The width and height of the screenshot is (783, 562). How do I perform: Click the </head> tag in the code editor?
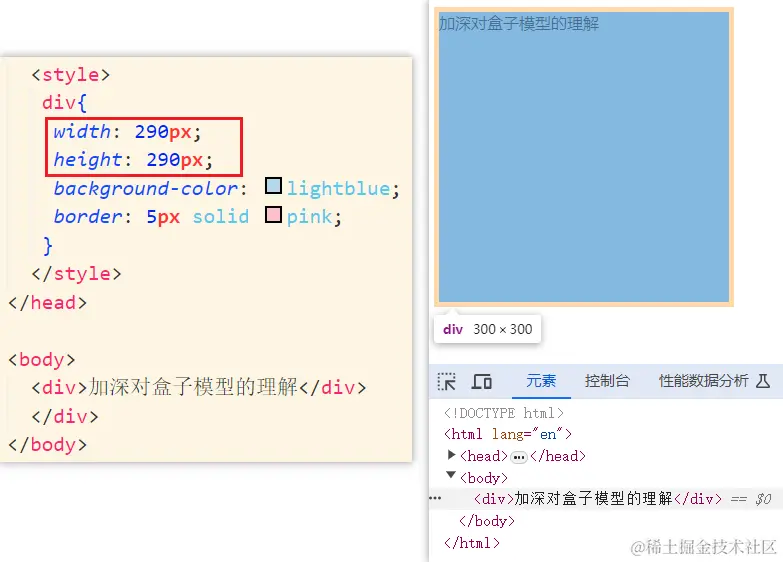(x=48, y=303)
